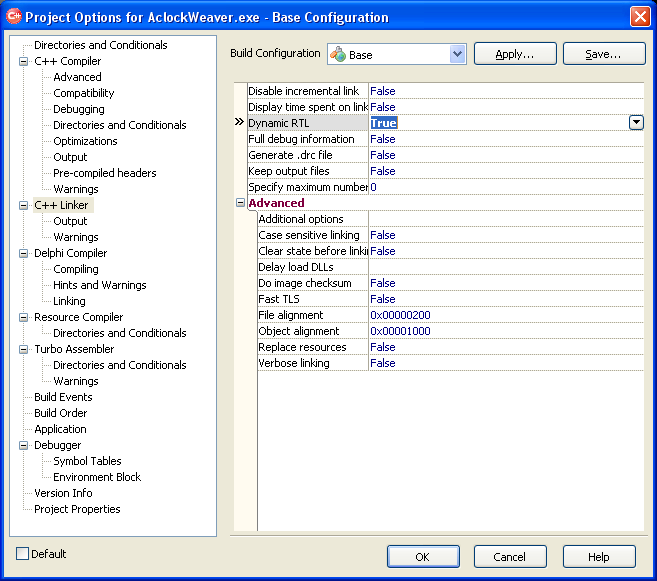Screen dimensions: 657x581
Task: Toggle the Default checkbox
Action: [22, 554]
